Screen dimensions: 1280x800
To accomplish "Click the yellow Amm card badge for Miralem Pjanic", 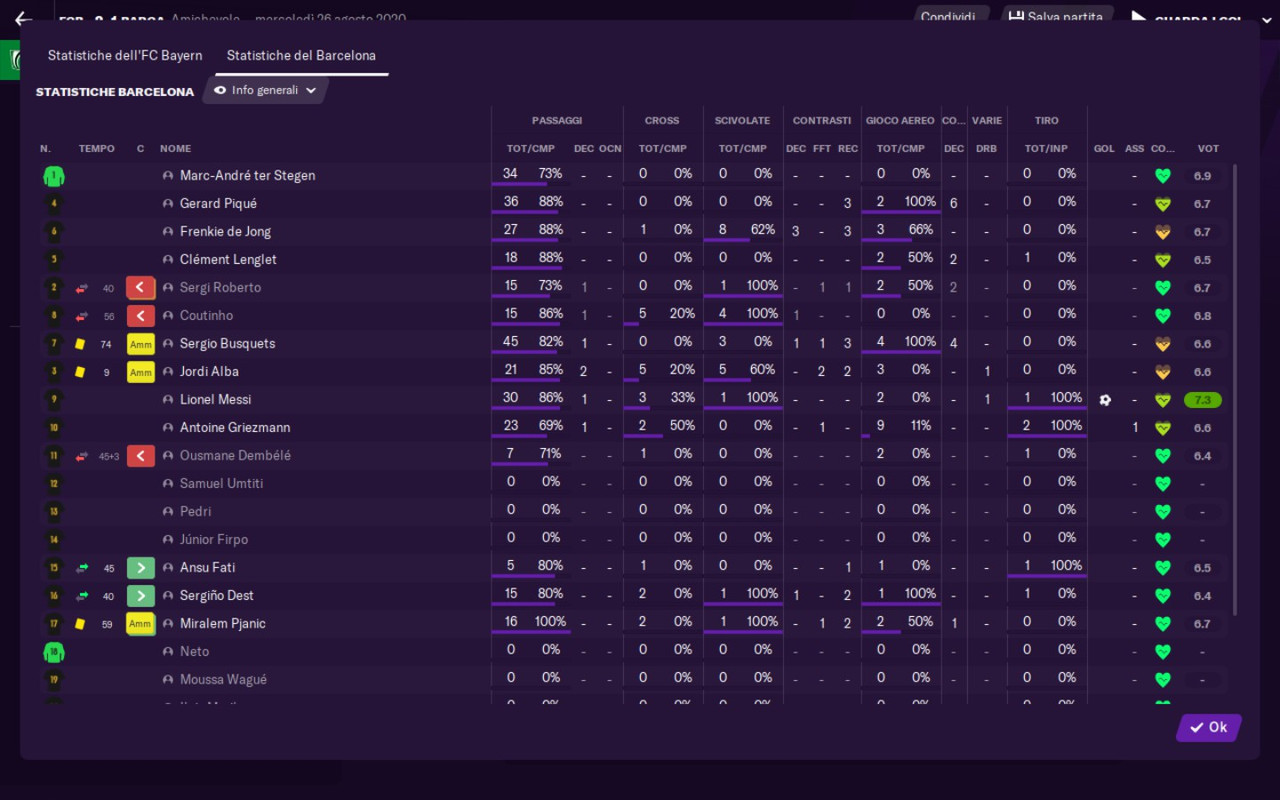I will tap(141, 624).
